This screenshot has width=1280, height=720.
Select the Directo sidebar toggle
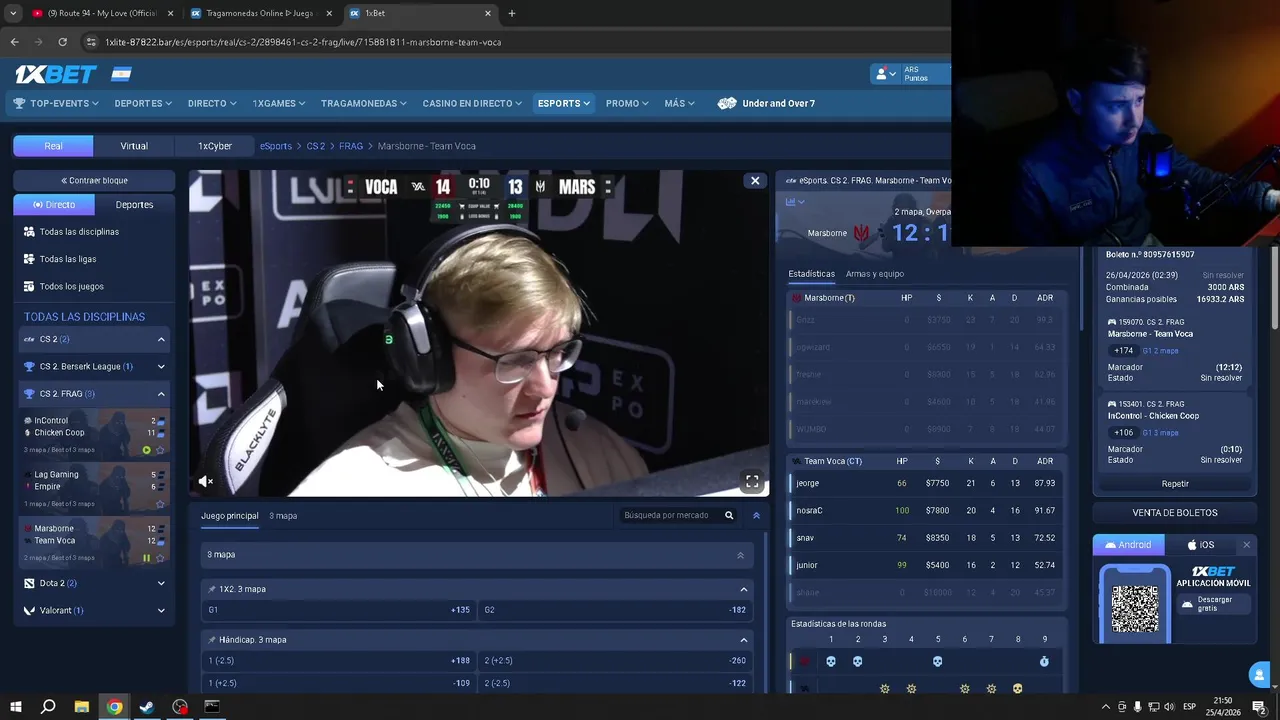coord(54,205)
